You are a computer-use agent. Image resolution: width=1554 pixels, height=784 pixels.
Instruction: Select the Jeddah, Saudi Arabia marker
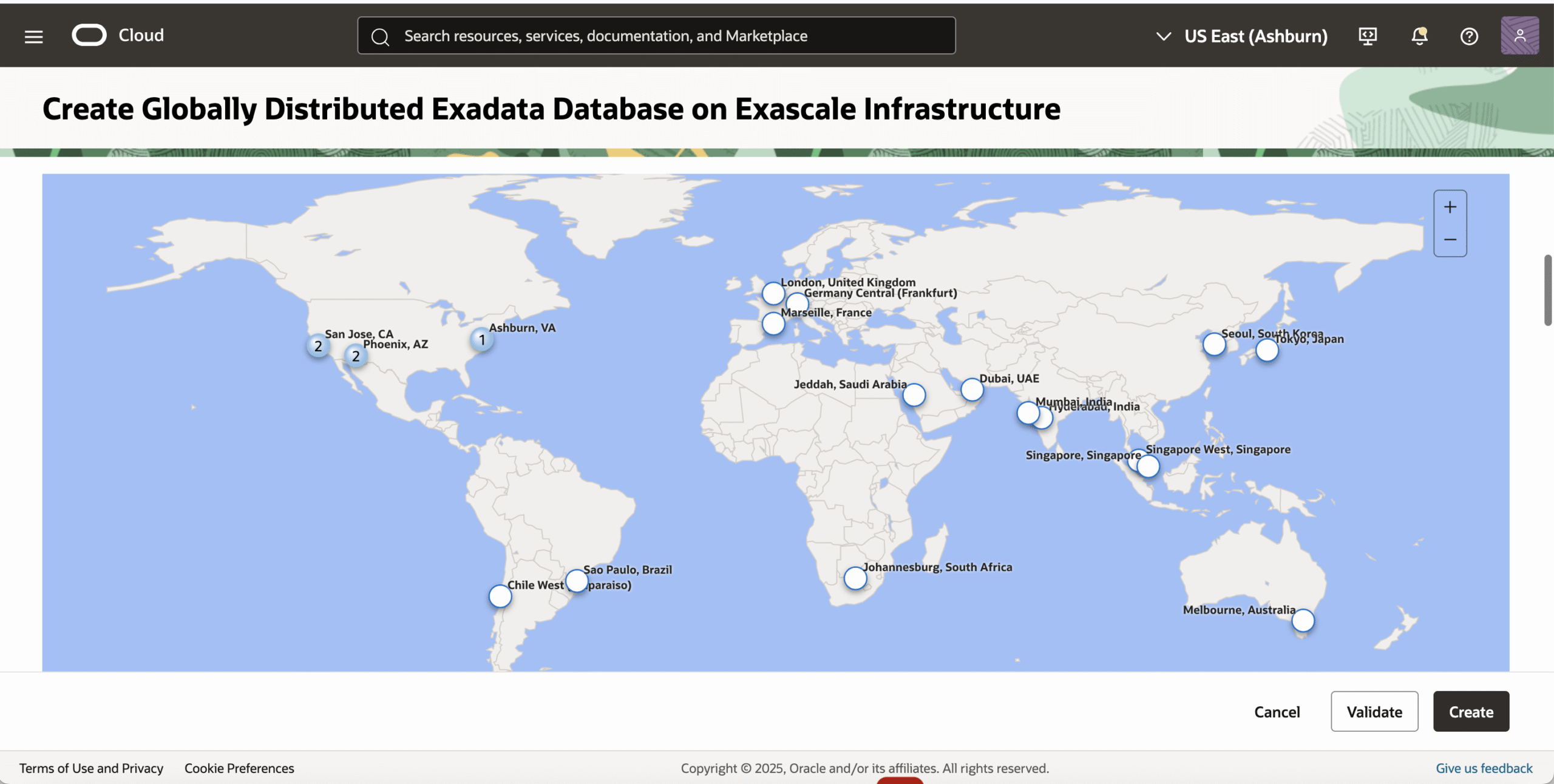pyautogui.click(x=914, y=395)
